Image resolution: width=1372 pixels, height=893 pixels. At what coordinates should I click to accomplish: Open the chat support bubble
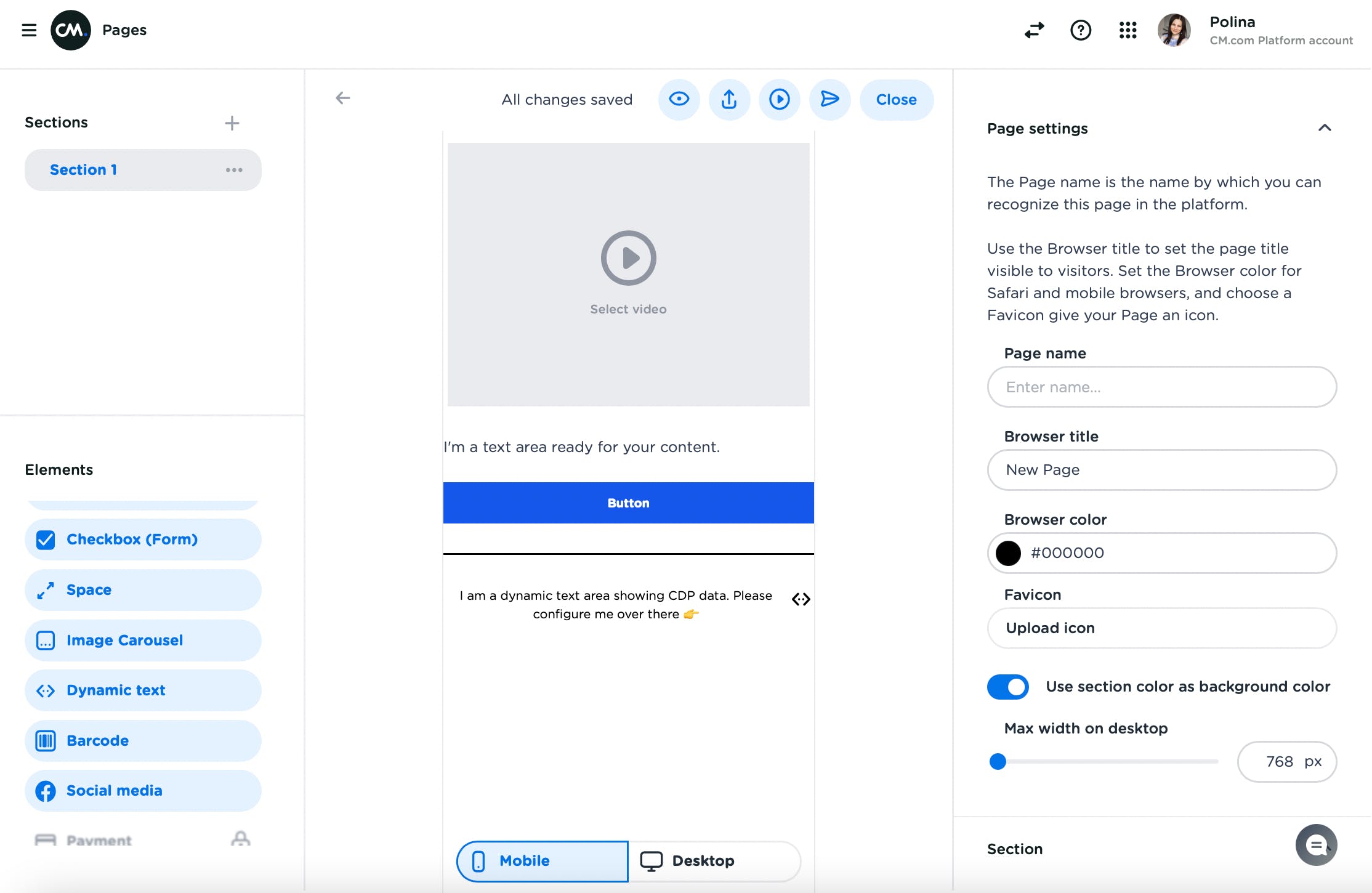coord(1316,845)
